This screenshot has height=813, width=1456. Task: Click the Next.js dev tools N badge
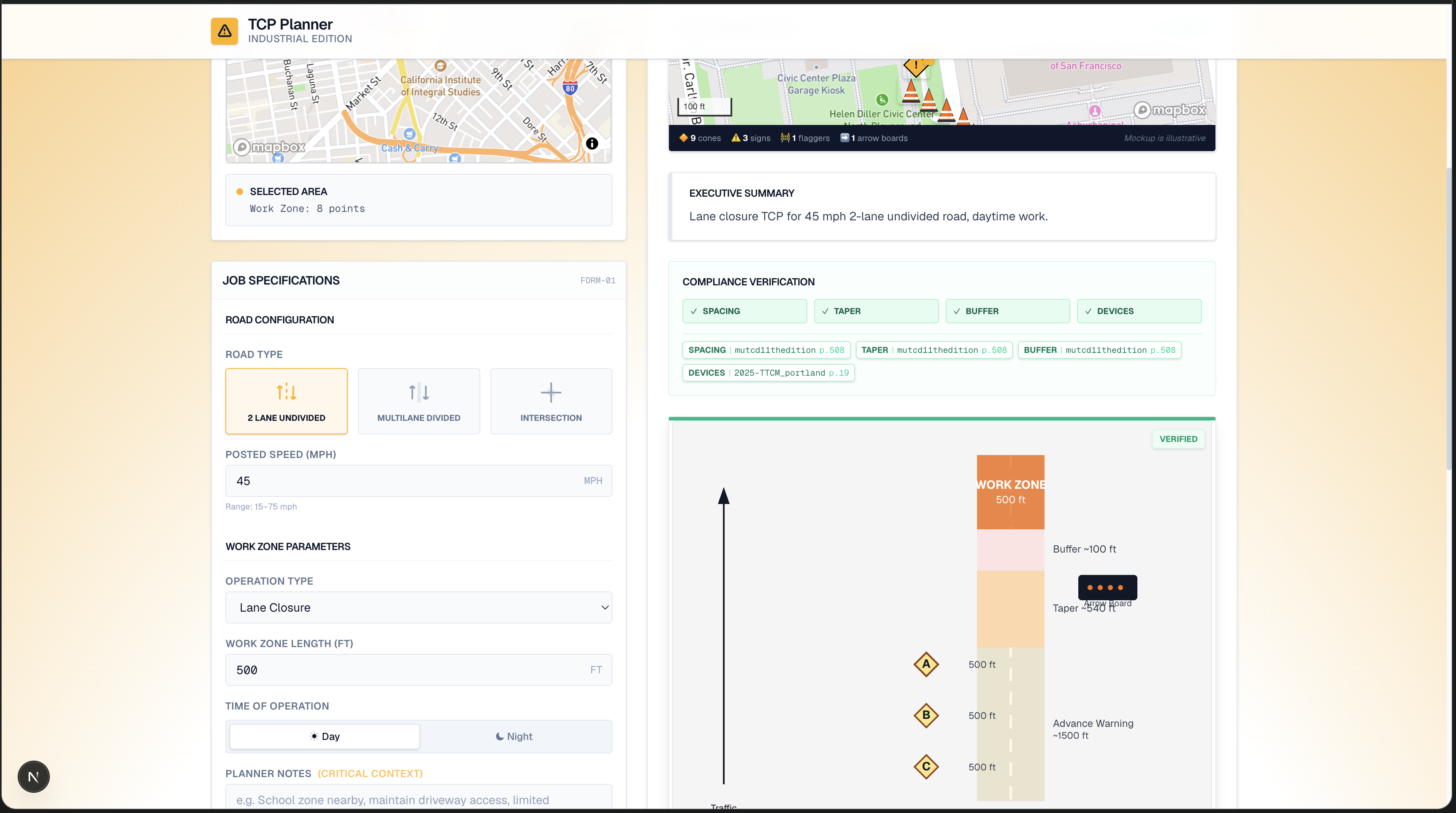[33, 776]
